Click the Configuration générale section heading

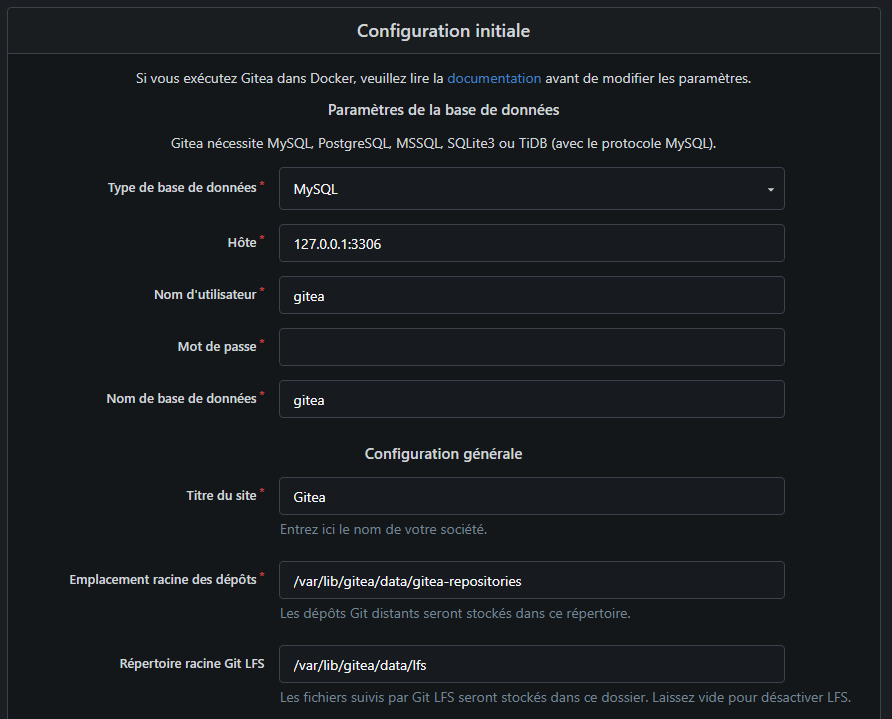click(x=443, y=454)
